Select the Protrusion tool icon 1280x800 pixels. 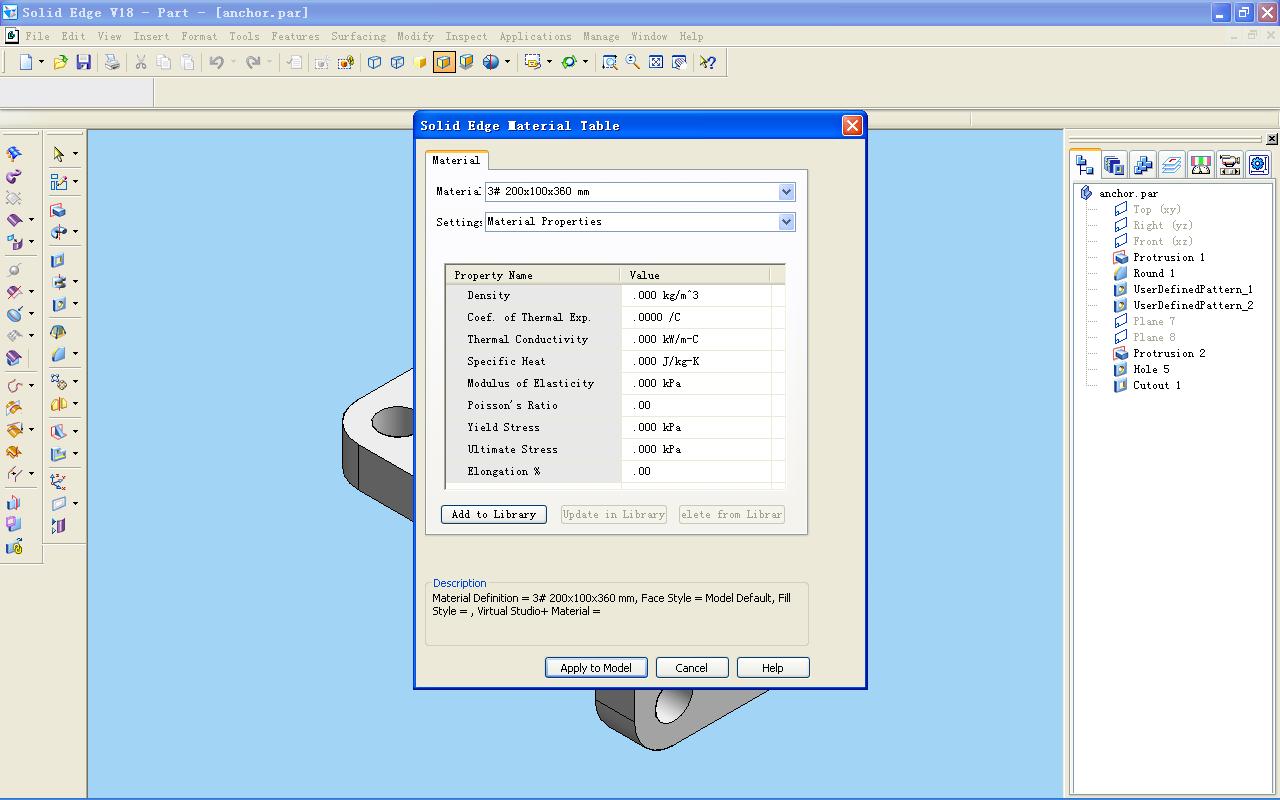[58, 210]
